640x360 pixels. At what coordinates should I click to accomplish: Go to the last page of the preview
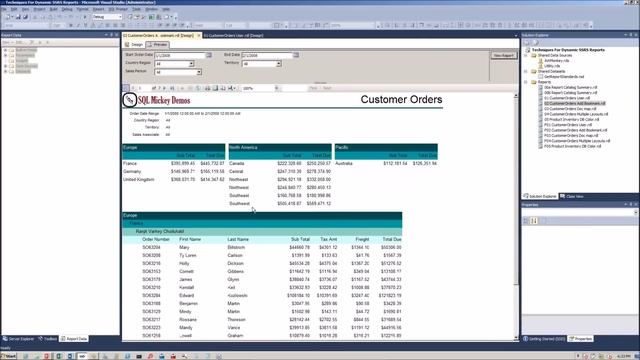coord(172,88)
